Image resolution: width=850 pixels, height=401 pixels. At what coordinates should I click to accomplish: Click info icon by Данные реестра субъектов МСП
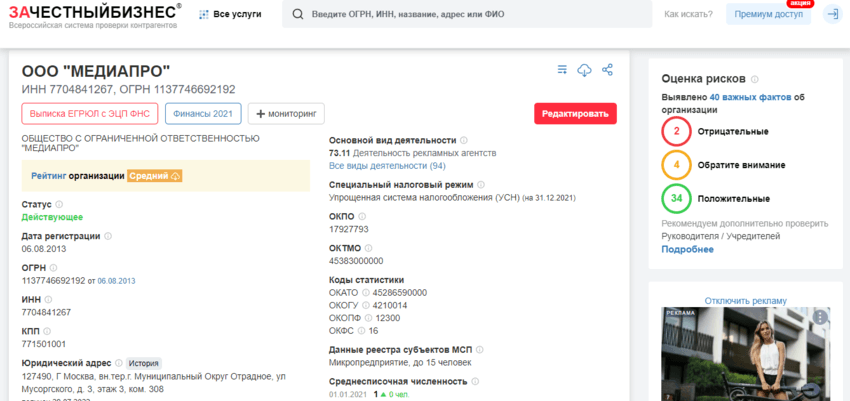tap(479, 350)
